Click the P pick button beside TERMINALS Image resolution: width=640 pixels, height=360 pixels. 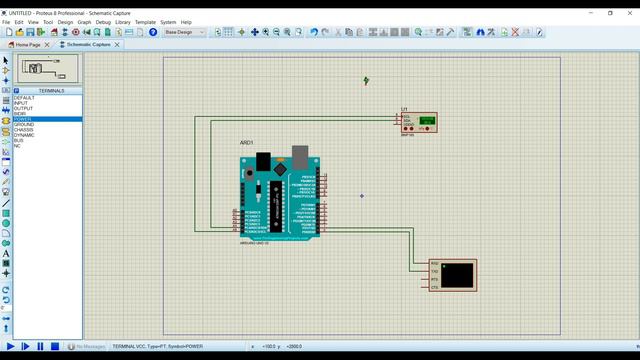16,91
